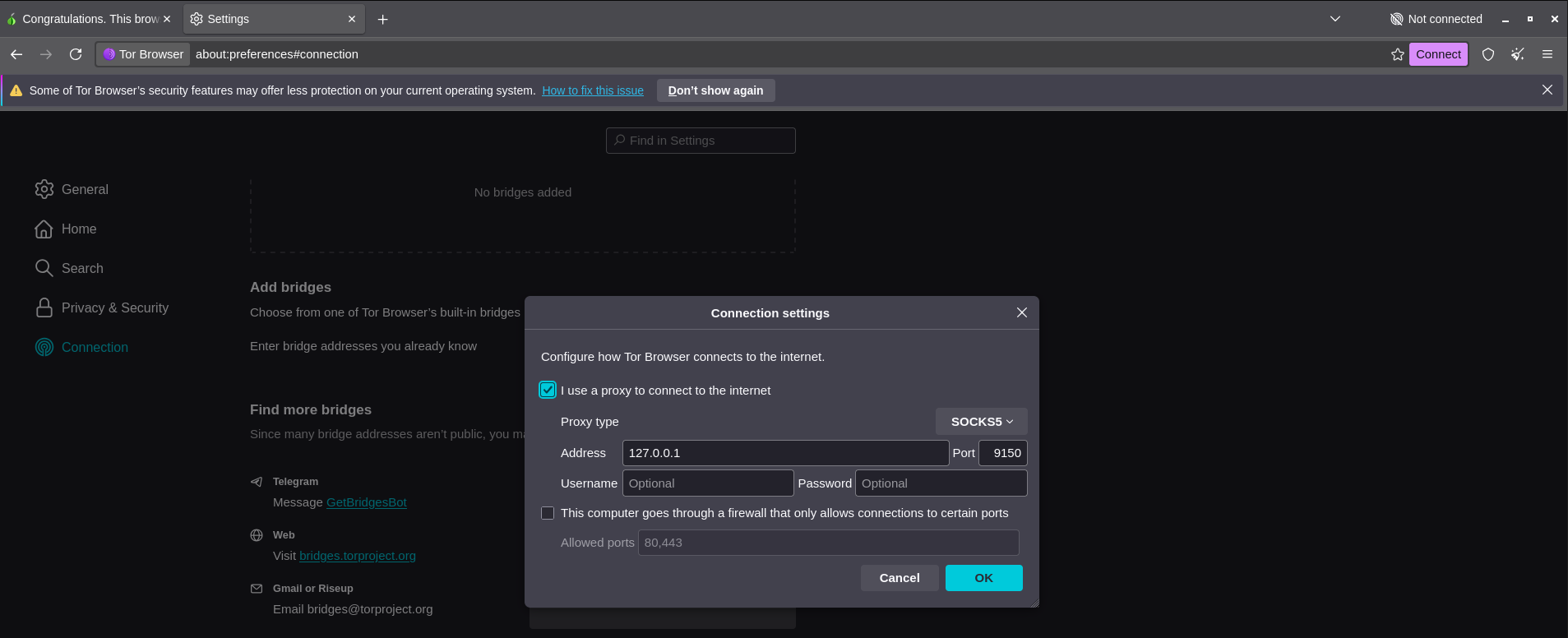Open the hamburger application menu
Image resolution: width=1568 pixels, height=638 pixels.
1547,54
